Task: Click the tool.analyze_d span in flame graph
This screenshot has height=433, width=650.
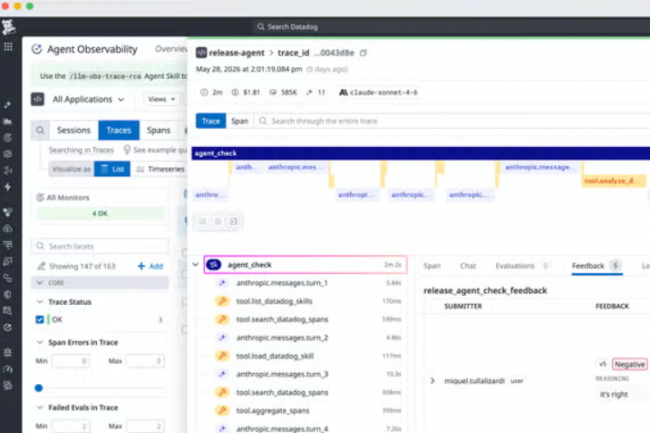Action: pos(613,181)
